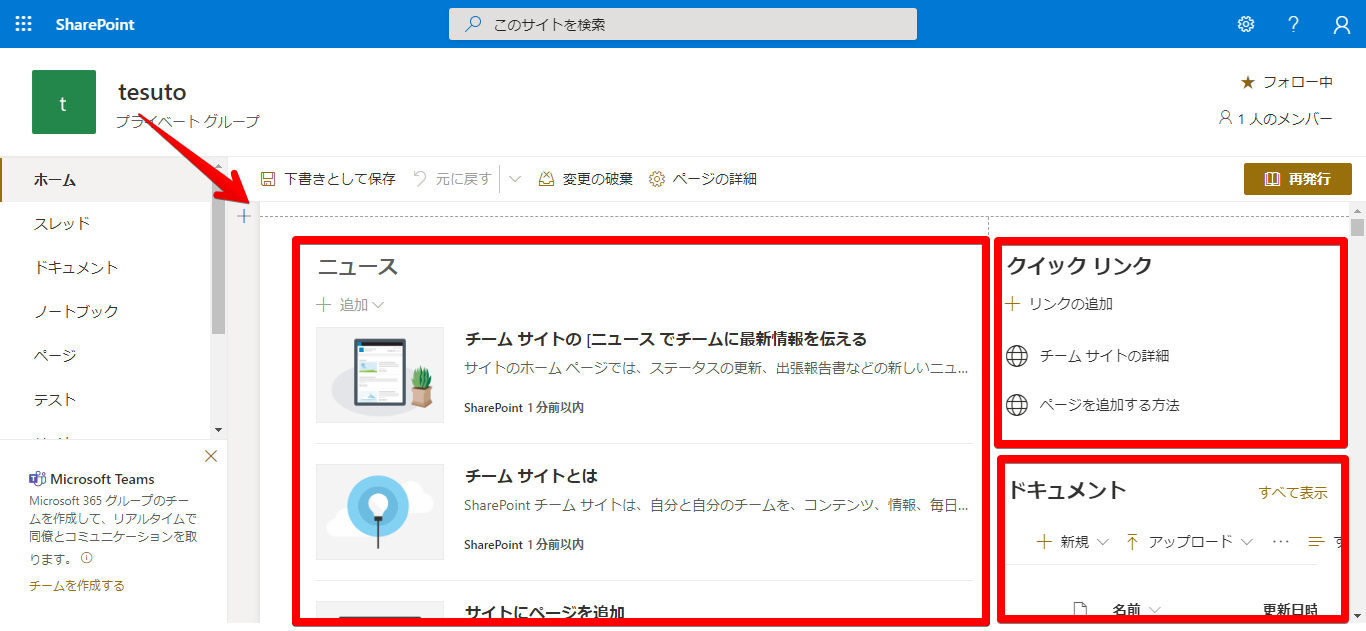Select ホーム in the left navigation
This screenshot has width=1366, height=631.
coord(106,180)
